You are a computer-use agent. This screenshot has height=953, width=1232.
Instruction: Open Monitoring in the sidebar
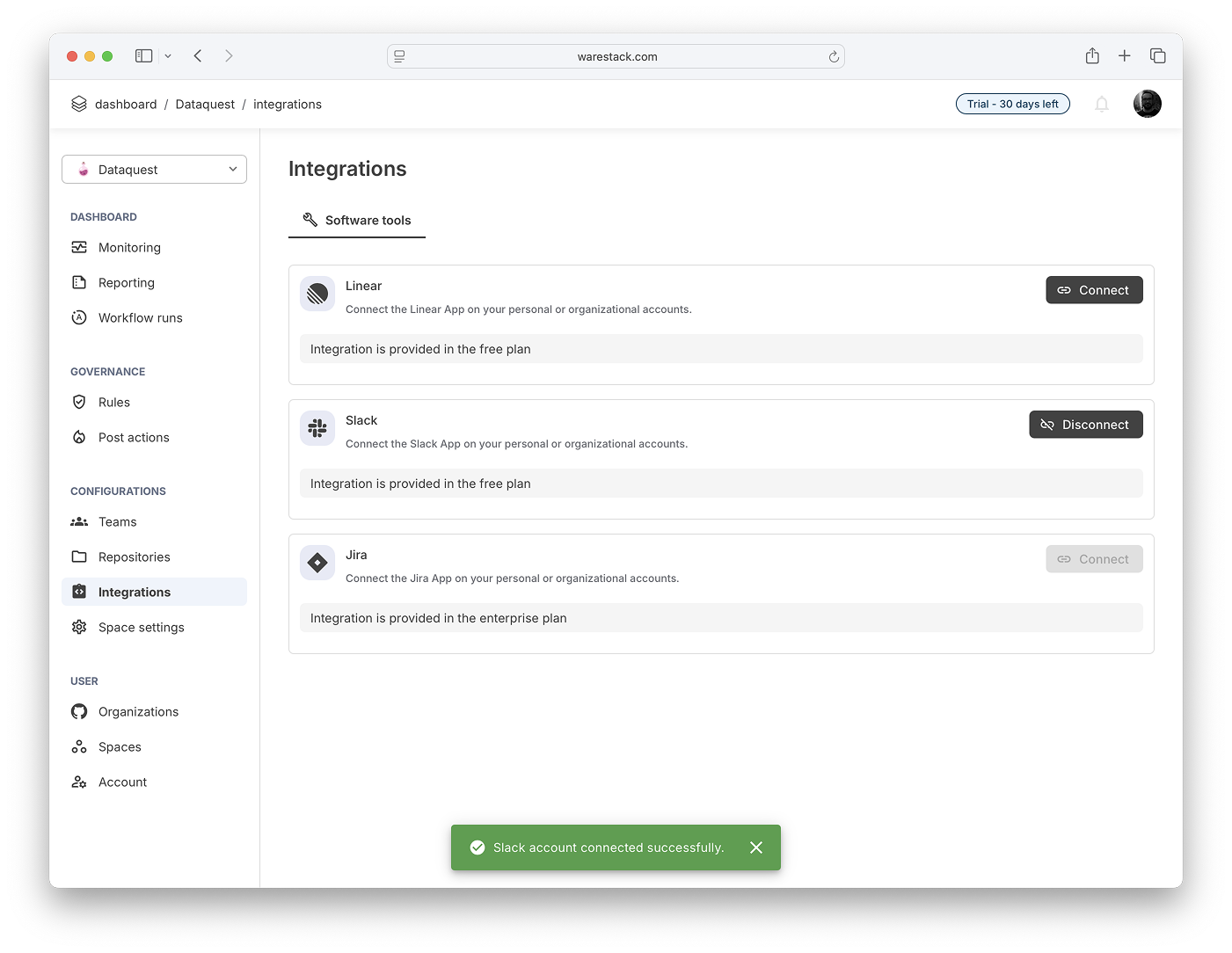pos(129,248)
